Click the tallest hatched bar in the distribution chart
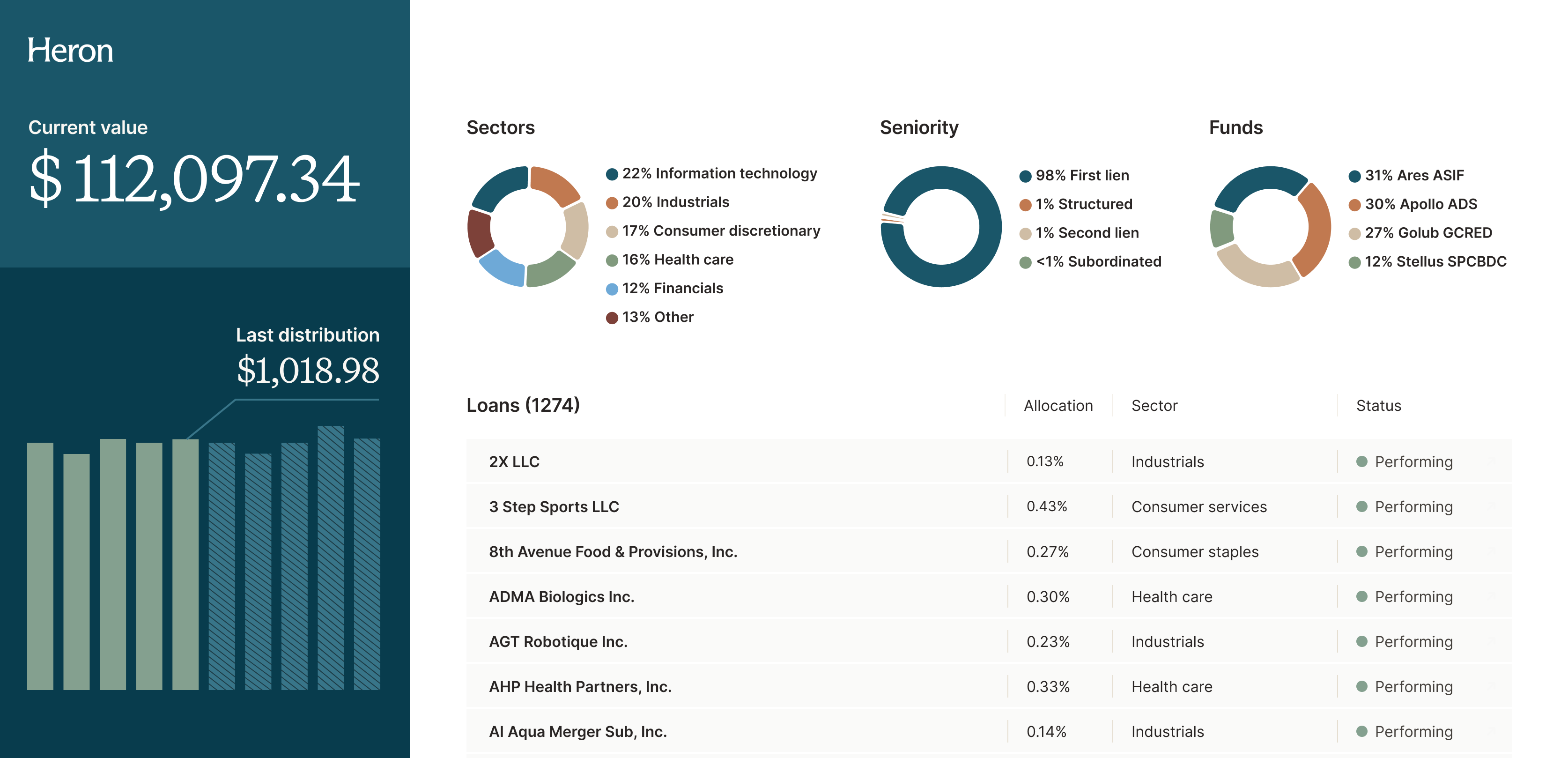The width and height of the screenshot is (1568, 758). click(331, 557)
